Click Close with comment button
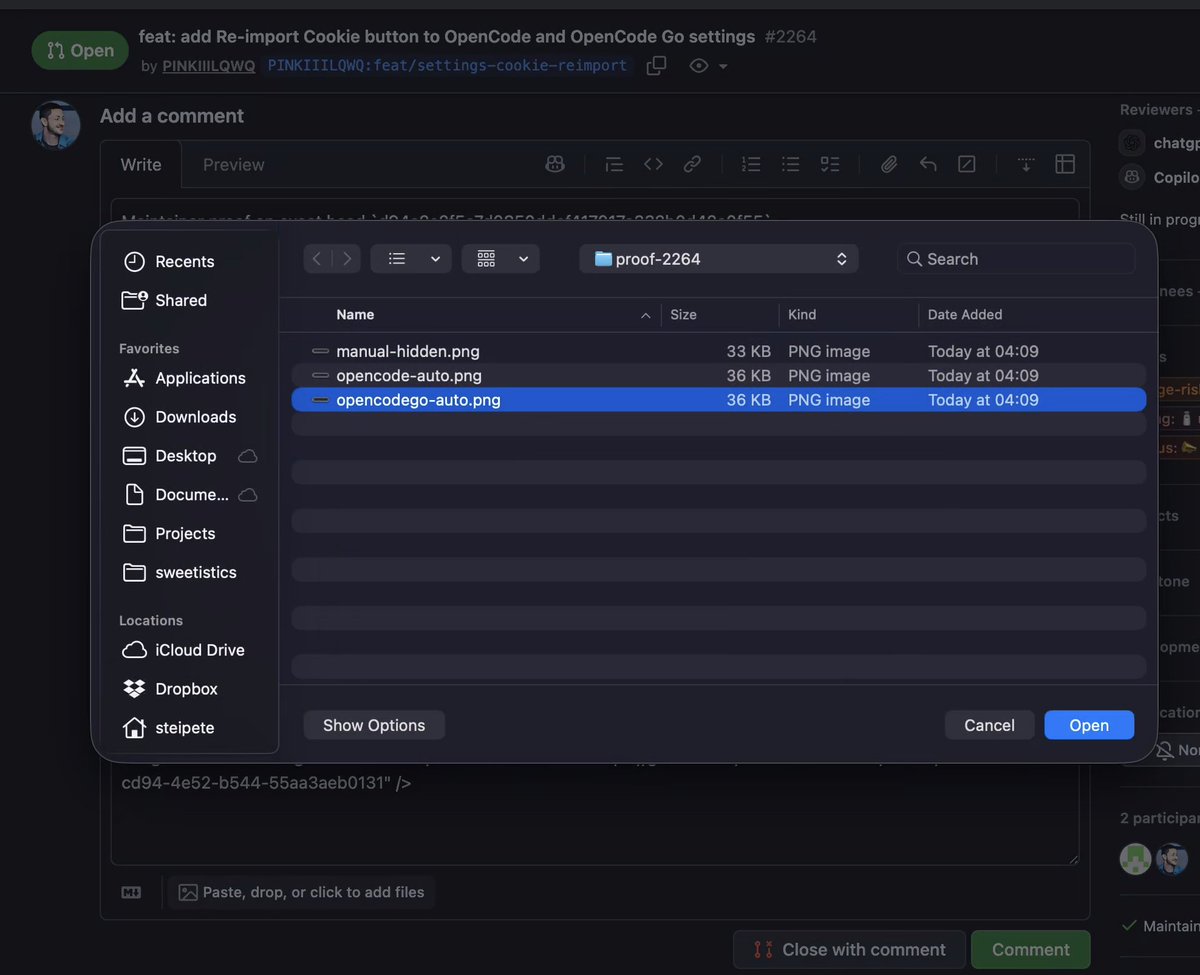This screenshot has width=1200, height=975. (849, 950)
